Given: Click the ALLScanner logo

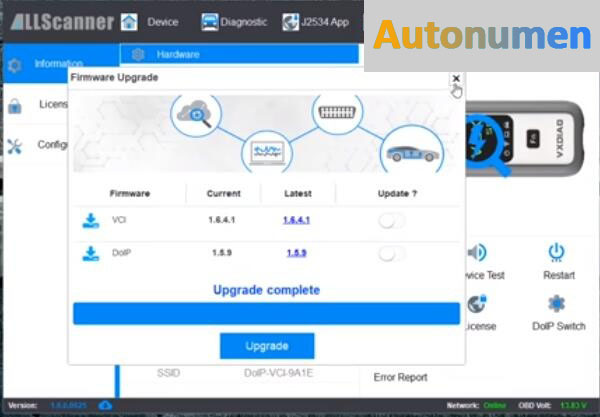Looking at the screenshot, I should (x=62, y=22).
